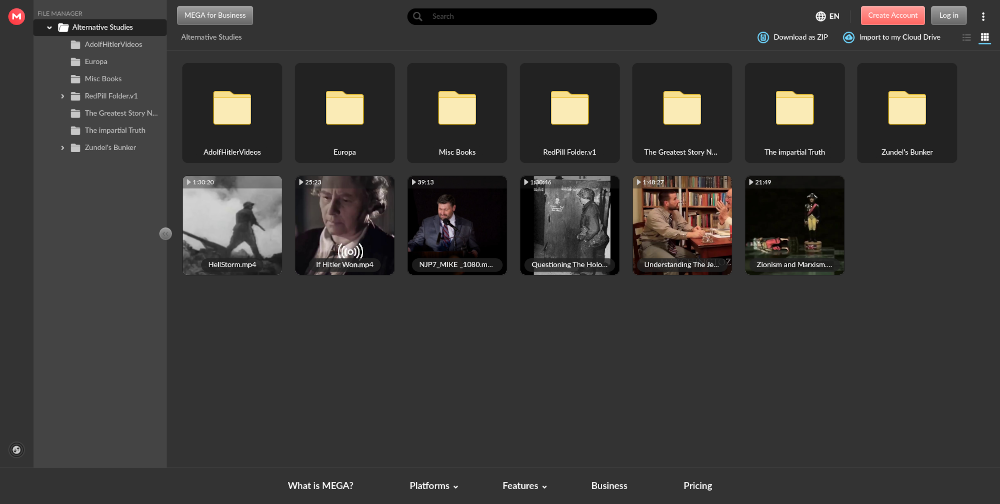Click inside the Search input field
1000x504 pixels.
click(x=532, y=17)
